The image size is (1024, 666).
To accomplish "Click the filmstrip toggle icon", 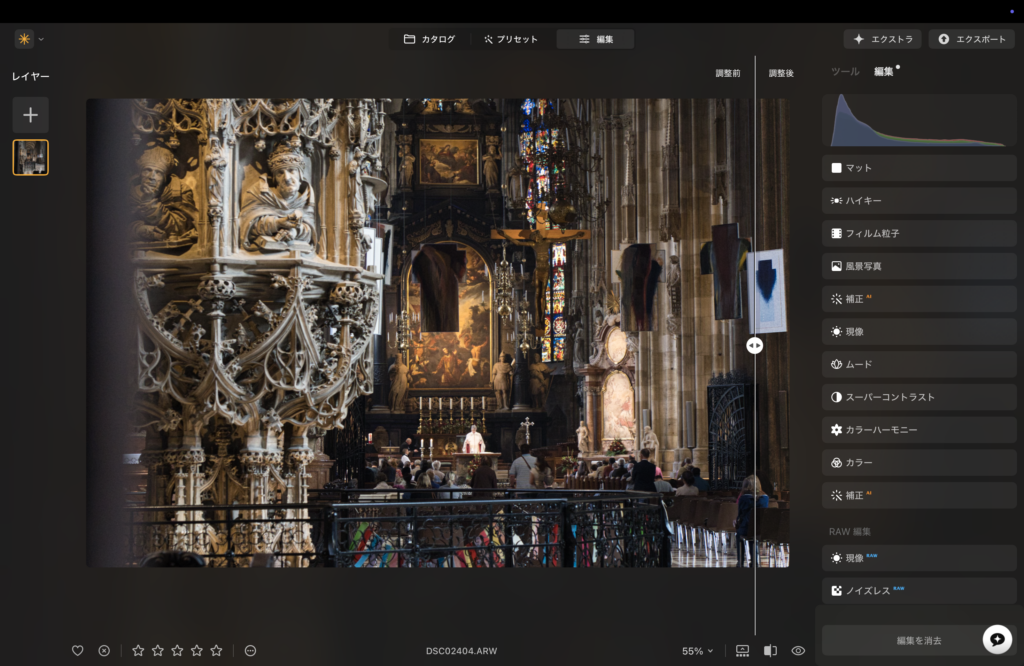I will (743, 650).
